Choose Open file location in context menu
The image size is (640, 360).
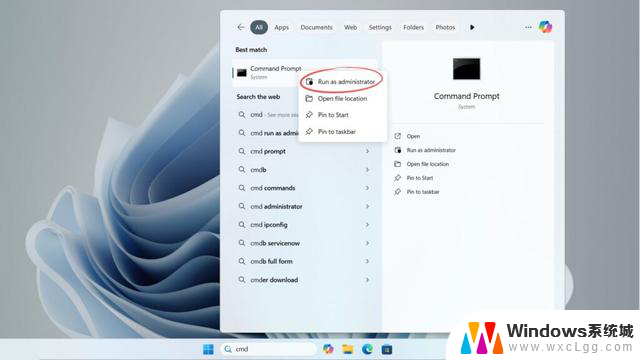[x=342, y=98]
